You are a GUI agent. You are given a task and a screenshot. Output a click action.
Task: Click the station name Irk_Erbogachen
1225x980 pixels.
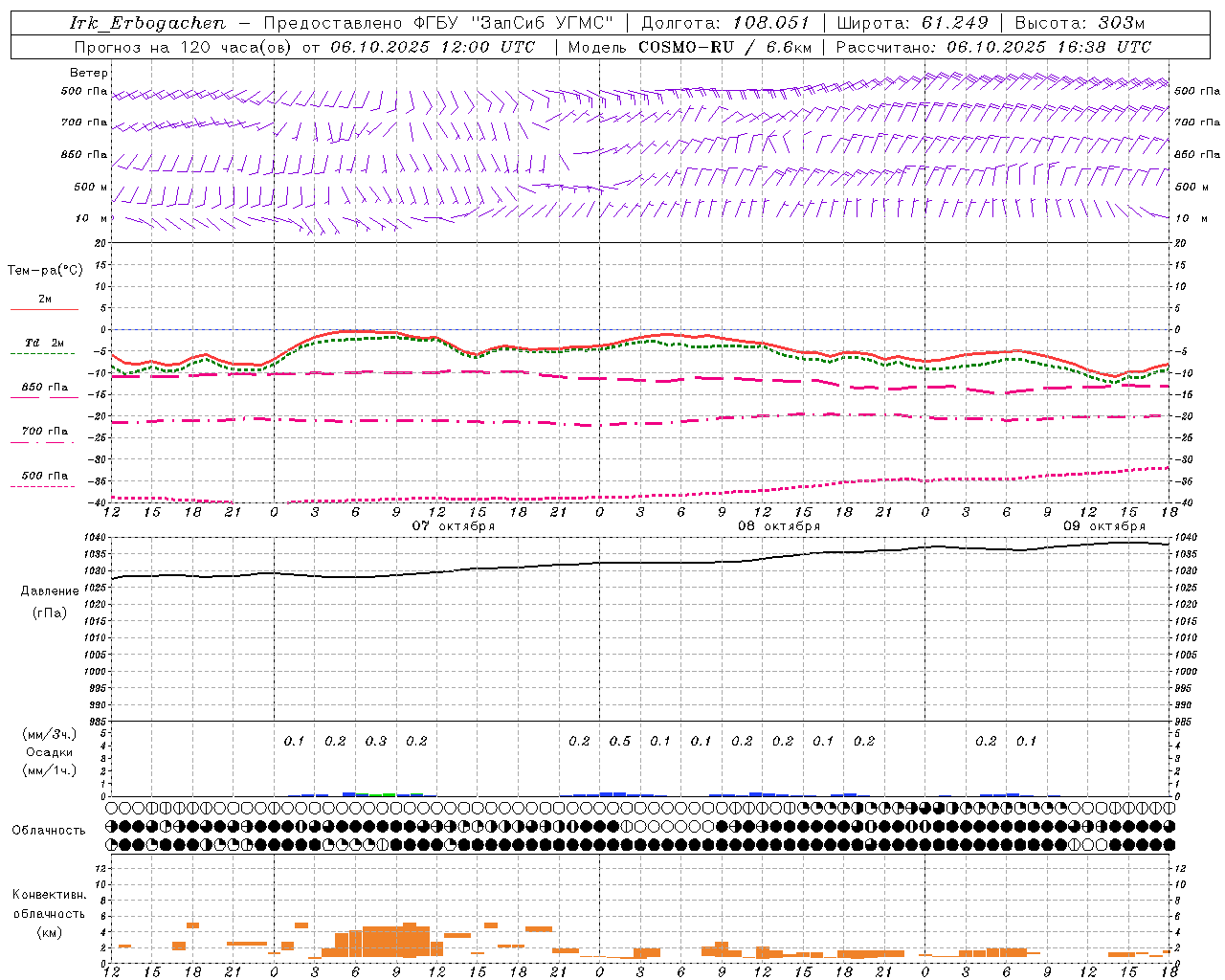(147, 23)
